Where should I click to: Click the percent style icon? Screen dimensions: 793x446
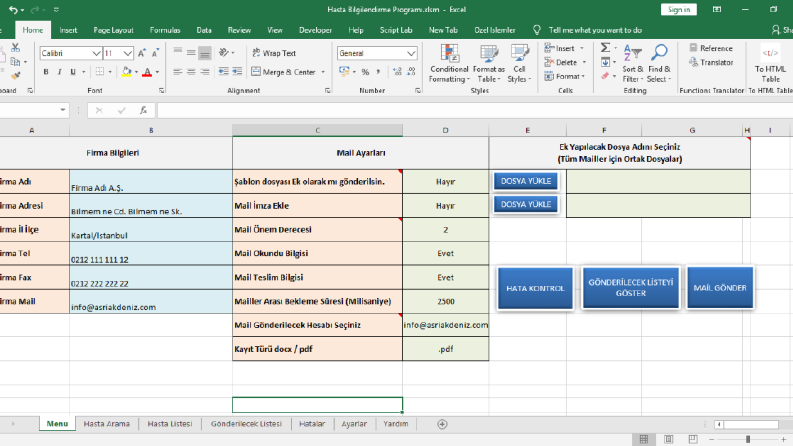point(365,72)
